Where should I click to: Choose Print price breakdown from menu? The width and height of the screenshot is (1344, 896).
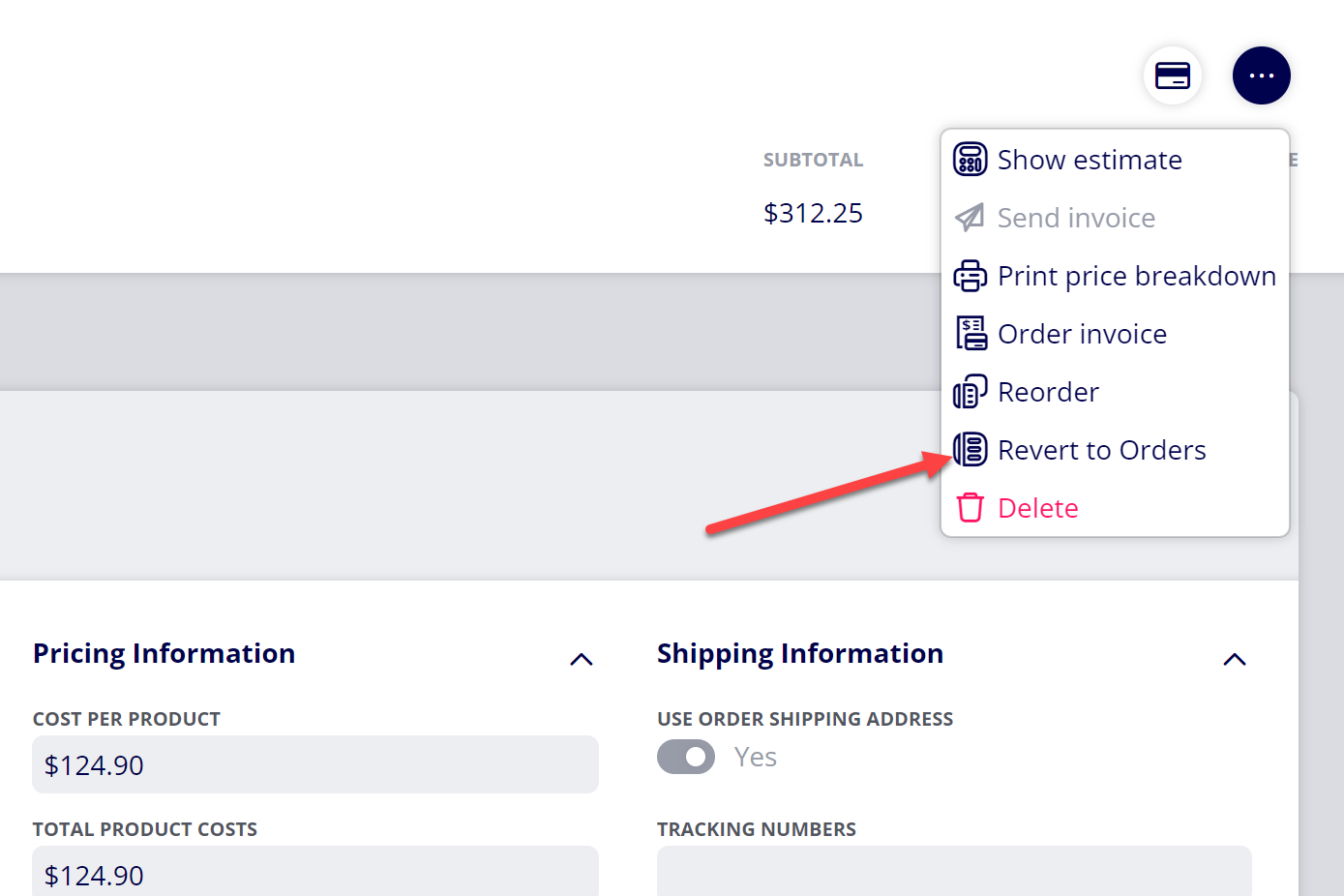coord(1137,276)
